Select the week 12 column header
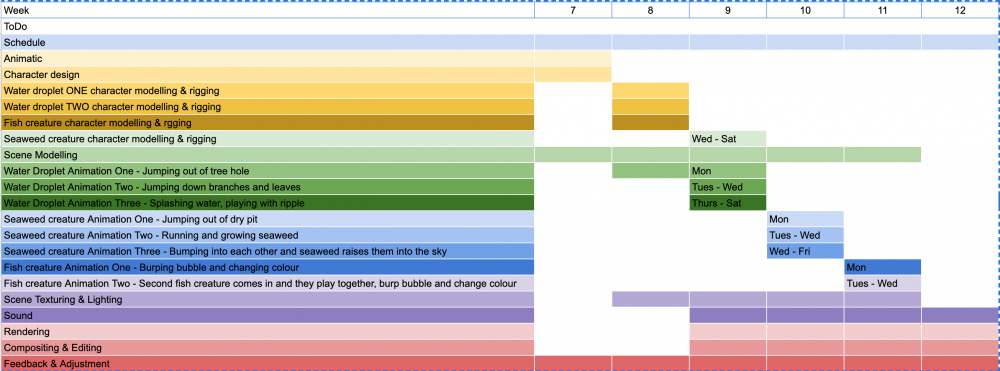Image resolution: width=1000 pixels, height=371 pixels. pos(960,10)
